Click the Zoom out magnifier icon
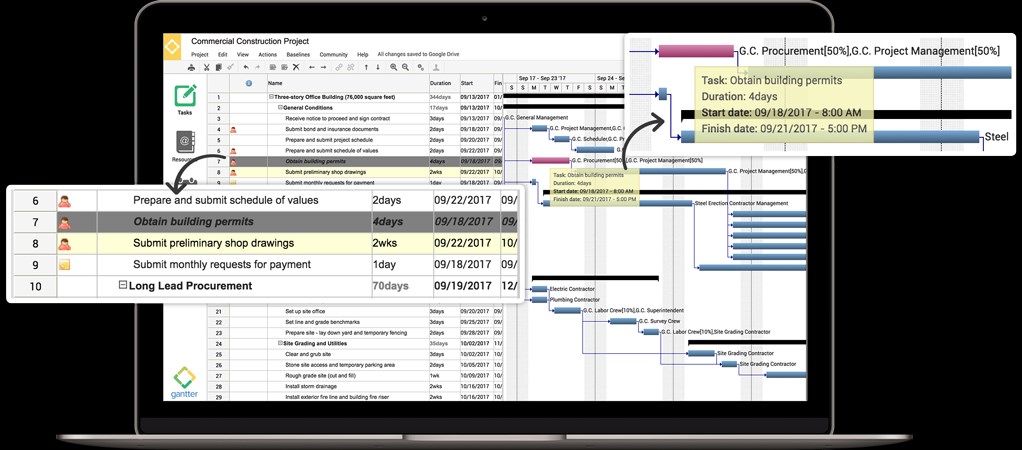Image resolution: width=1022 pixels, height=450 pixels. pos(405,67)
